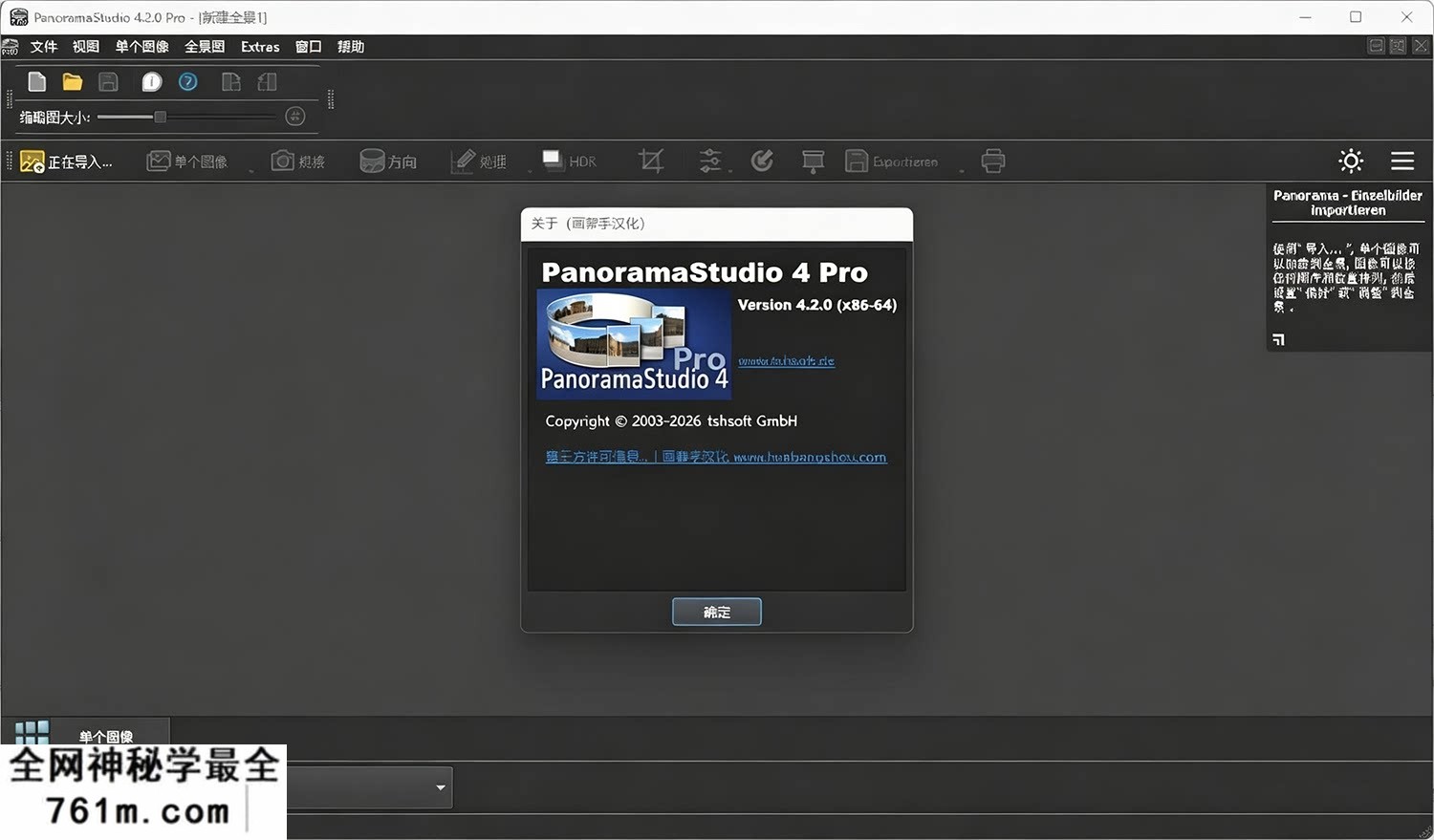
Task: Restore the inner document window in menu bar
Action: tap(1398, 46)
